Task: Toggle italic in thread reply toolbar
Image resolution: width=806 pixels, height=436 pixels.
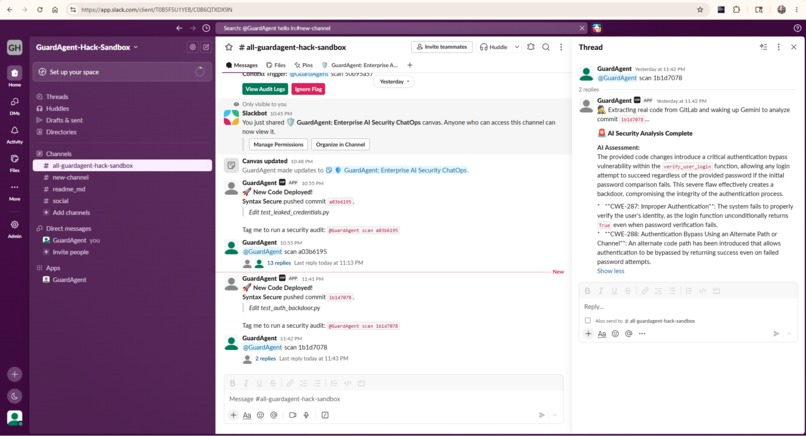Action: tap(600, 291)
